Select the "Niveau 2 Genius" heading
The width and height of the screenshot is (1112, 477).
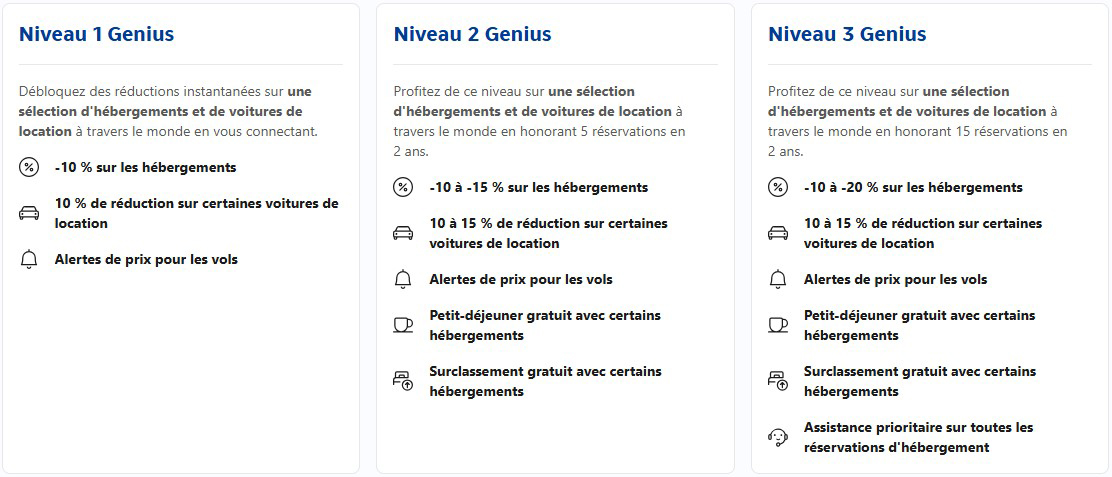coord(472,34)
